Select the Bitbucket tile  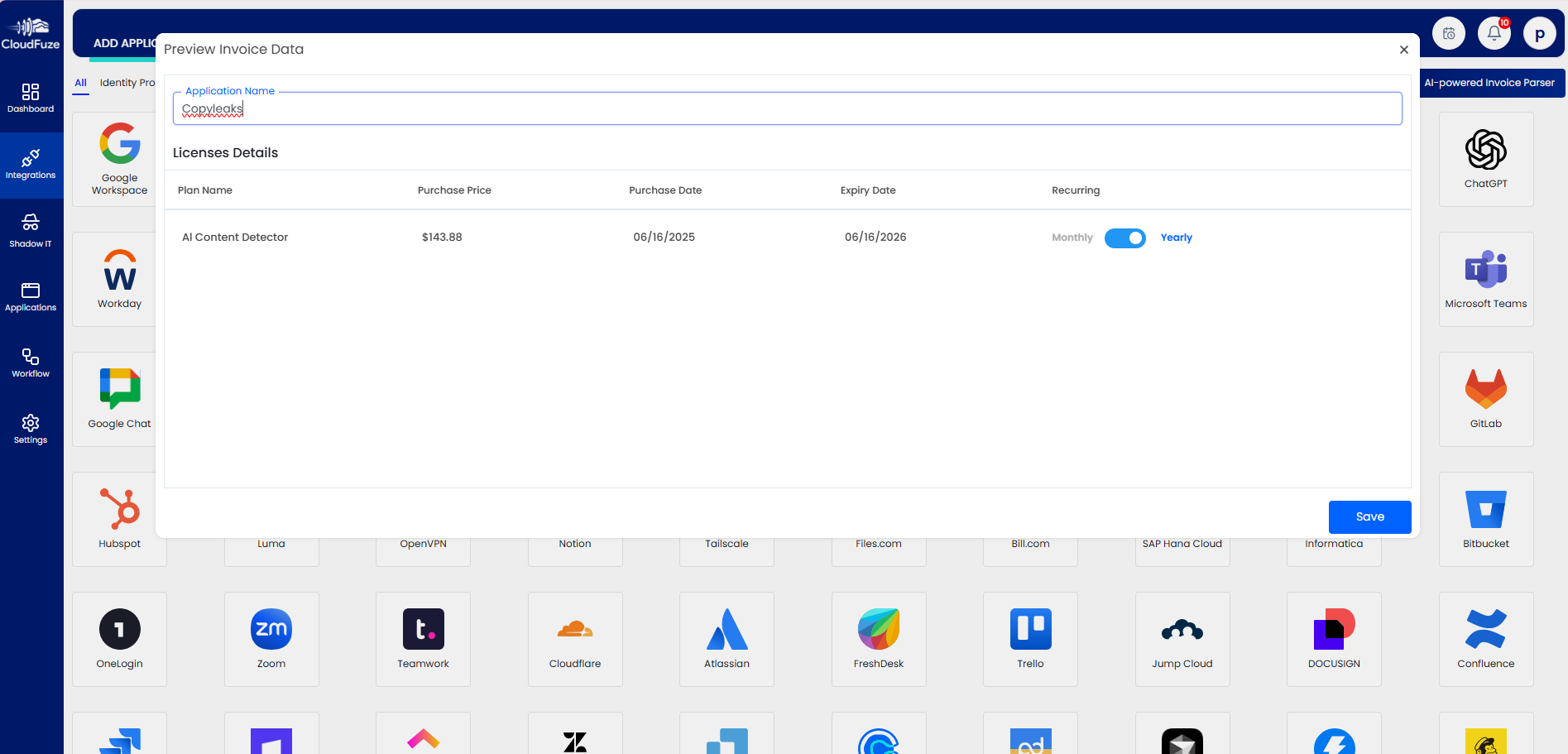(1485, 519)
